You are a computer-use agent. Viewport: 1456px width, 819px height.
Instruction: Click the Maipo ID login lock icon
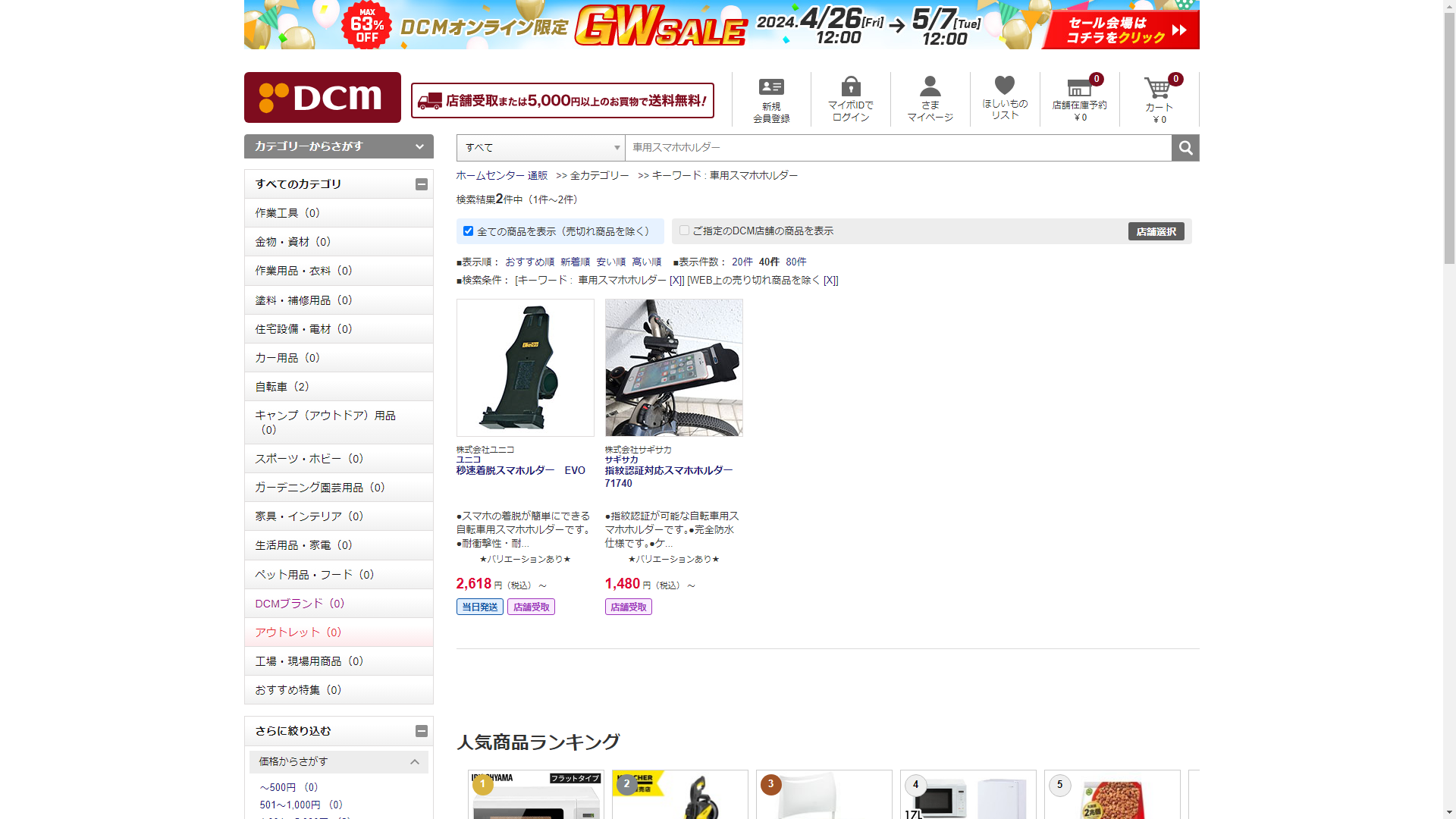tap(851, 86)
